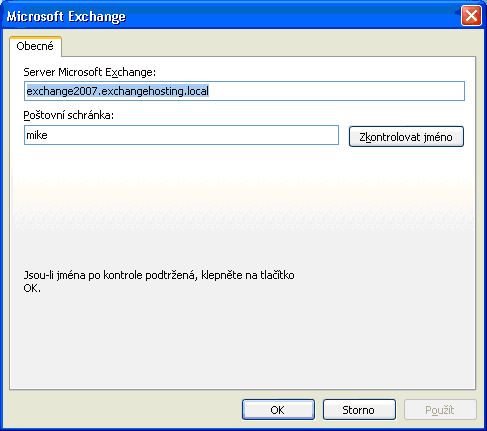Viewport: 487px width, 431px height.
Task: Click the greyed-out Použít button
Action: [440, 410]
